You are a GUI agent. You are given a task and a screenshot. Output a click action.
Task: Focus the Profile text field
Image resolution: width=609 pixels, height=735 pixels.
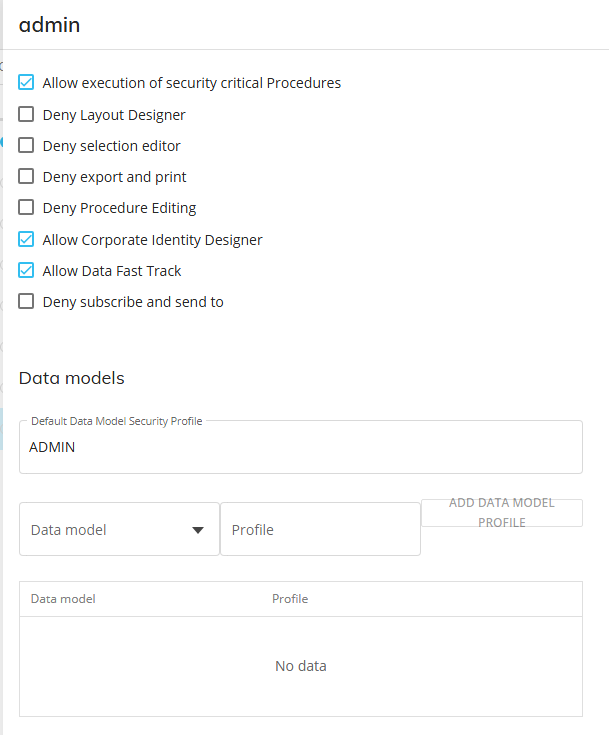(x=320, y=530)
